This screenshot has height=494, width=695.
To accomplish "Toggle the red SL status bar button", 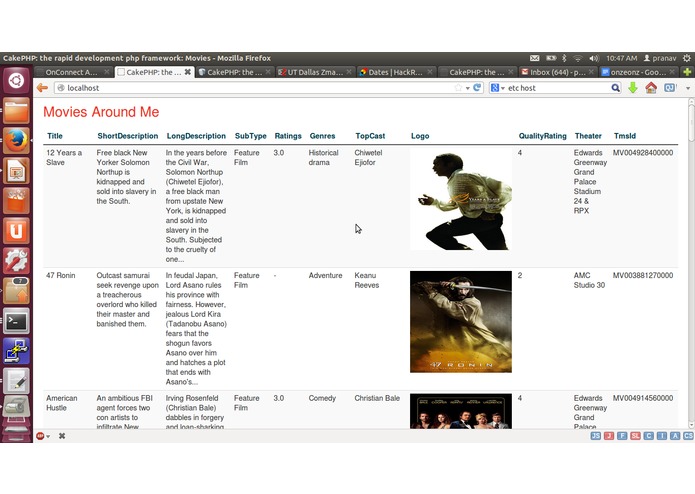I will [635, 436].
